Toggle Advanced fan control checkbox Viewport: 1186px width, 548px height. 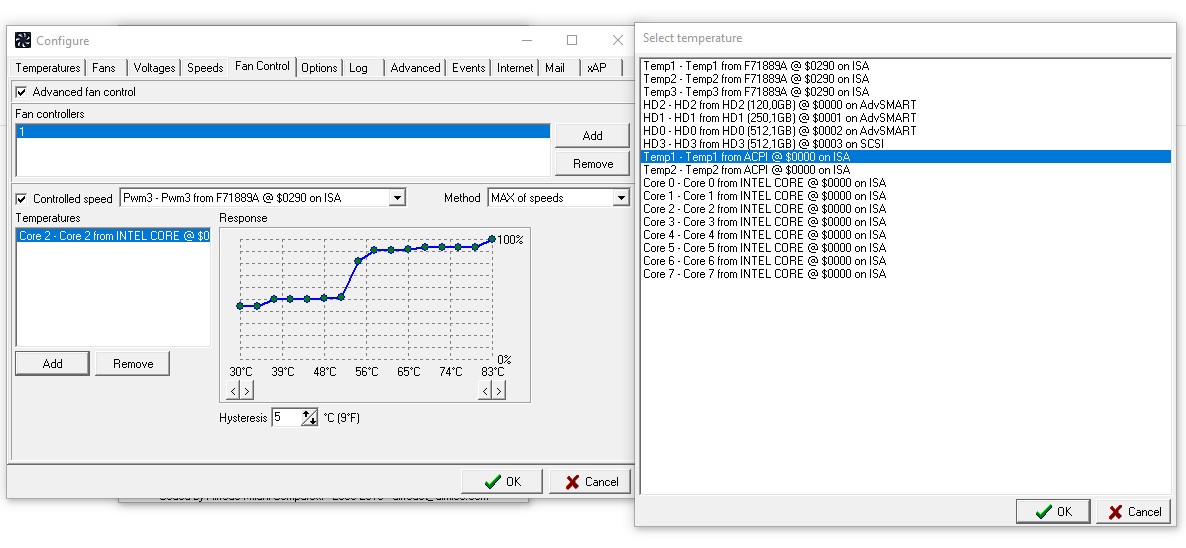point(21,91)
